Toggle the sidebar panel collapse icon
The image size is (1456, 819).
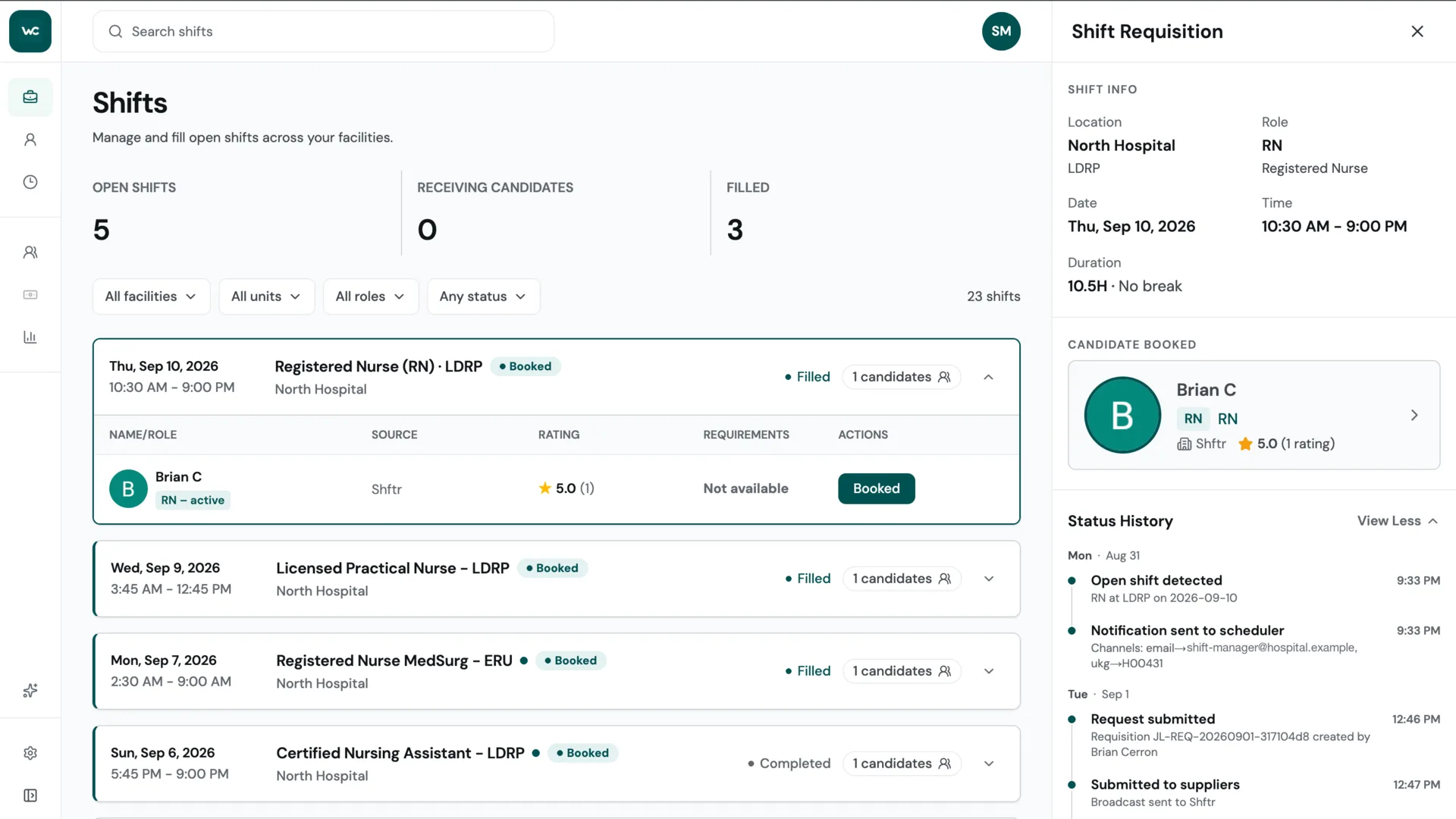[x=30, y=795]
